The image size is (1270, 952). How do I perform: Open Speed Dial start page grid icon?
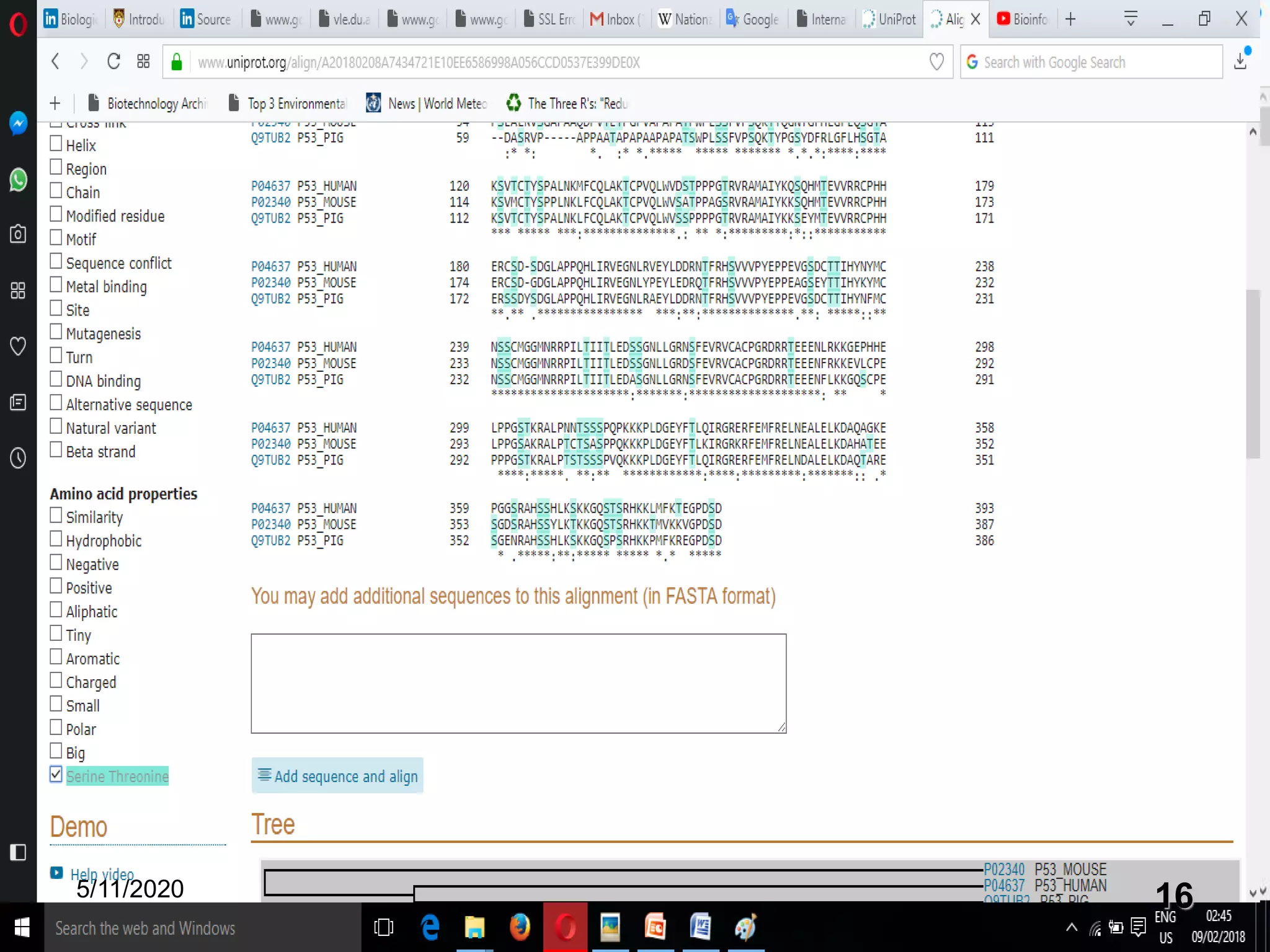143,61
